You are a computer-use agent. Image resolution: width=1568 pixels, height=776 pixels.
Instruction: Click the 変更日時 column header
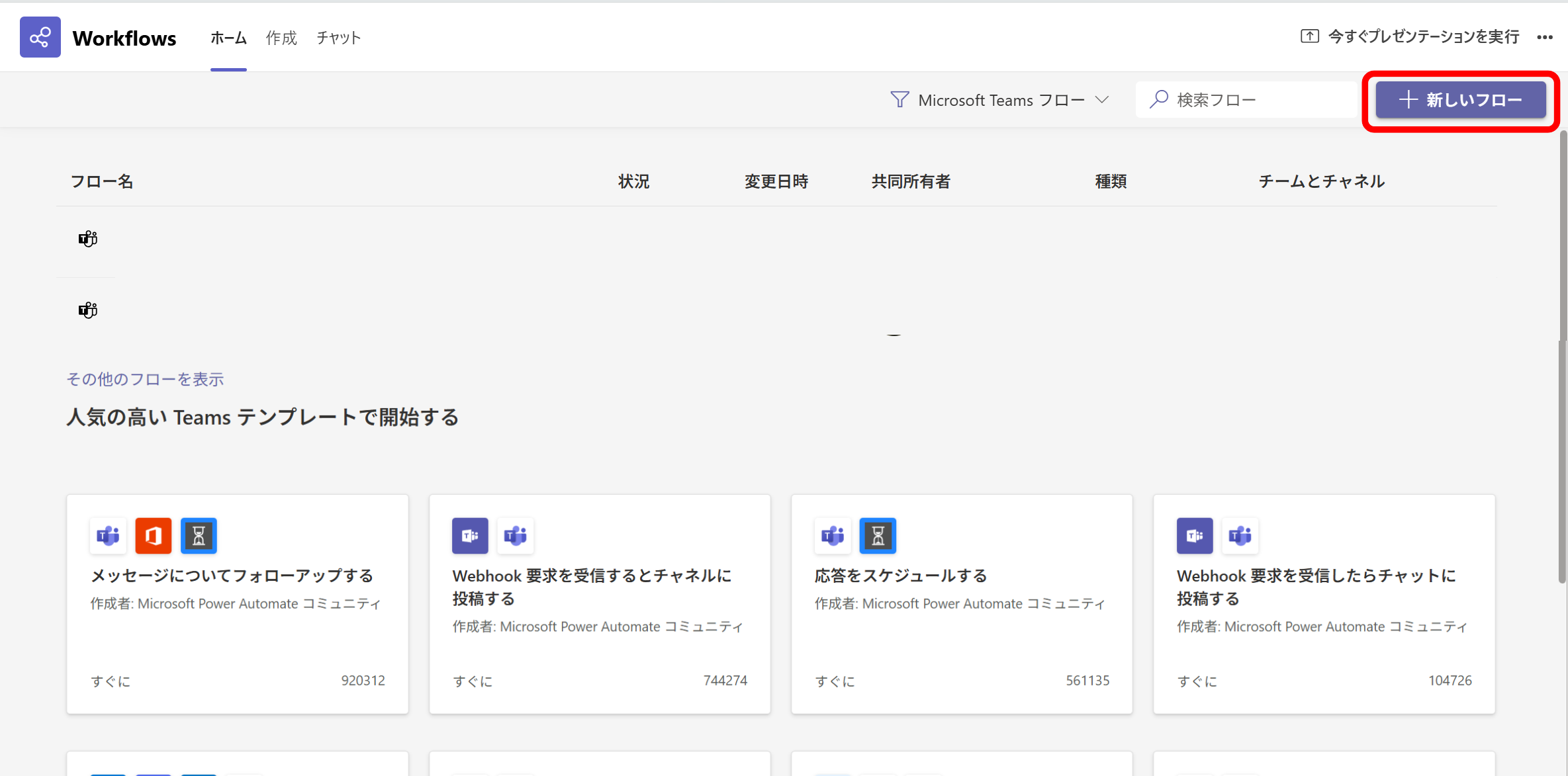pyautogui.click(x=776, y=181)
